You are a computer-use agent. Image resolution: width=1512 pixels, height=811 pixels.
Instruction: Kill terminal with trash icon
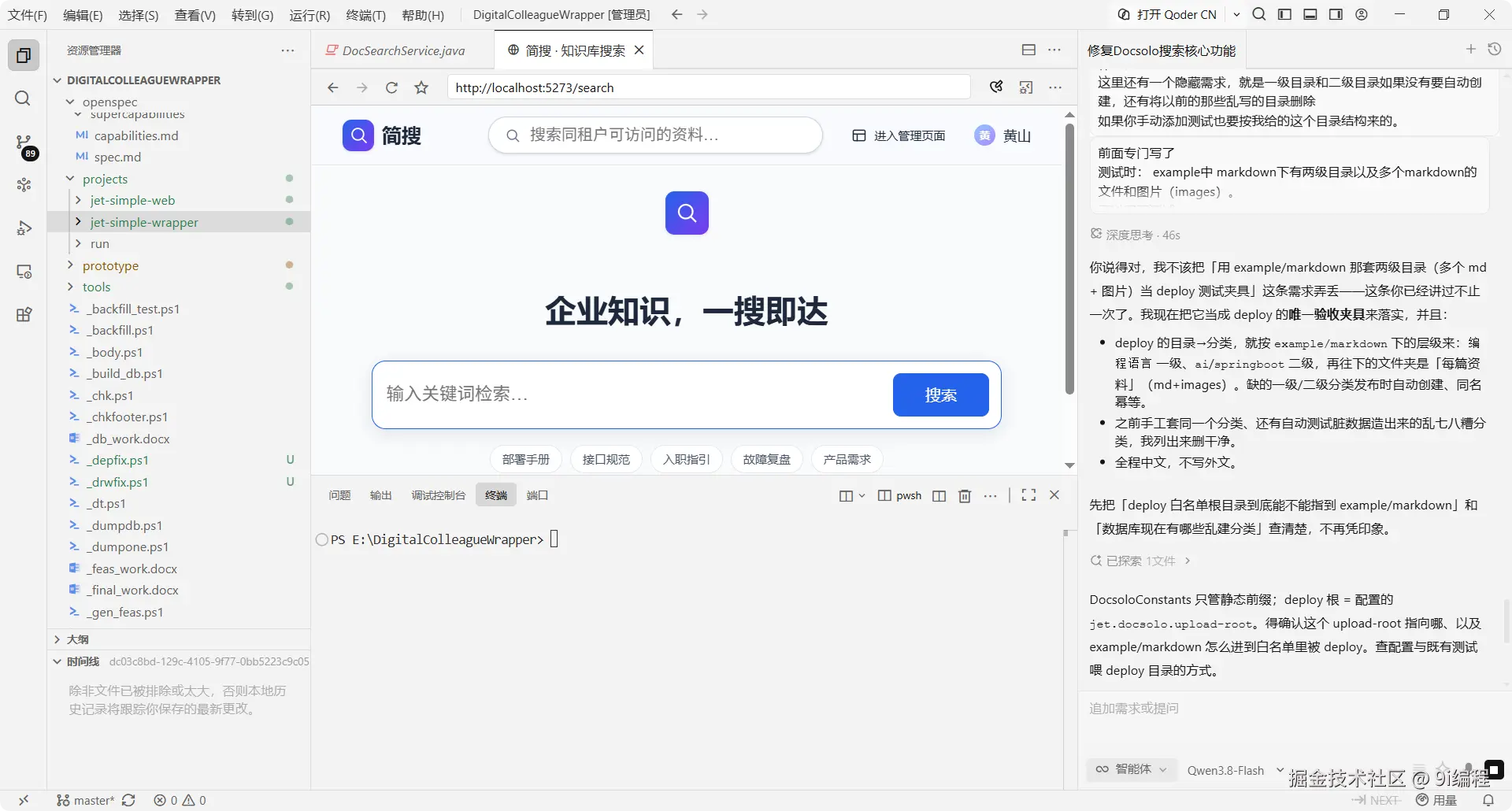pyautogui.click(x=965, y=495)
